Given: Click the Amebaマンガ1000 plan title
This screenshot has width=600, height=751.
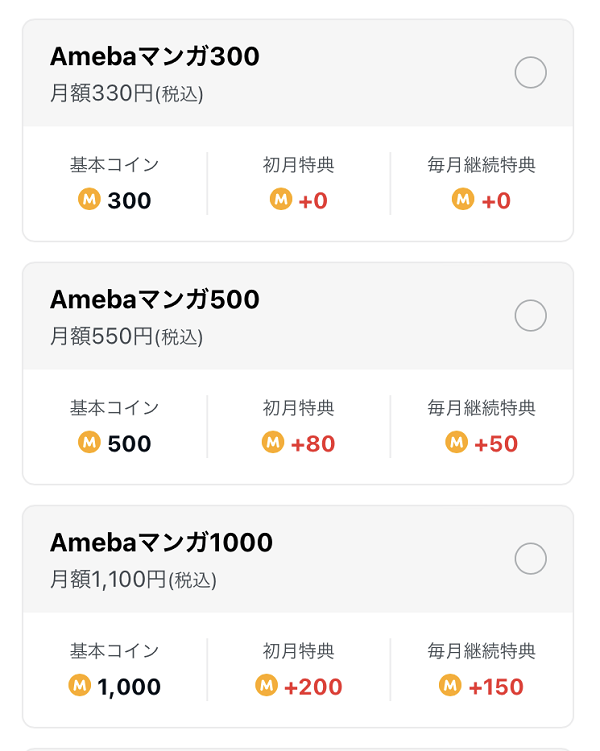Looking at the screenshot, I should [x=161, y=542].
